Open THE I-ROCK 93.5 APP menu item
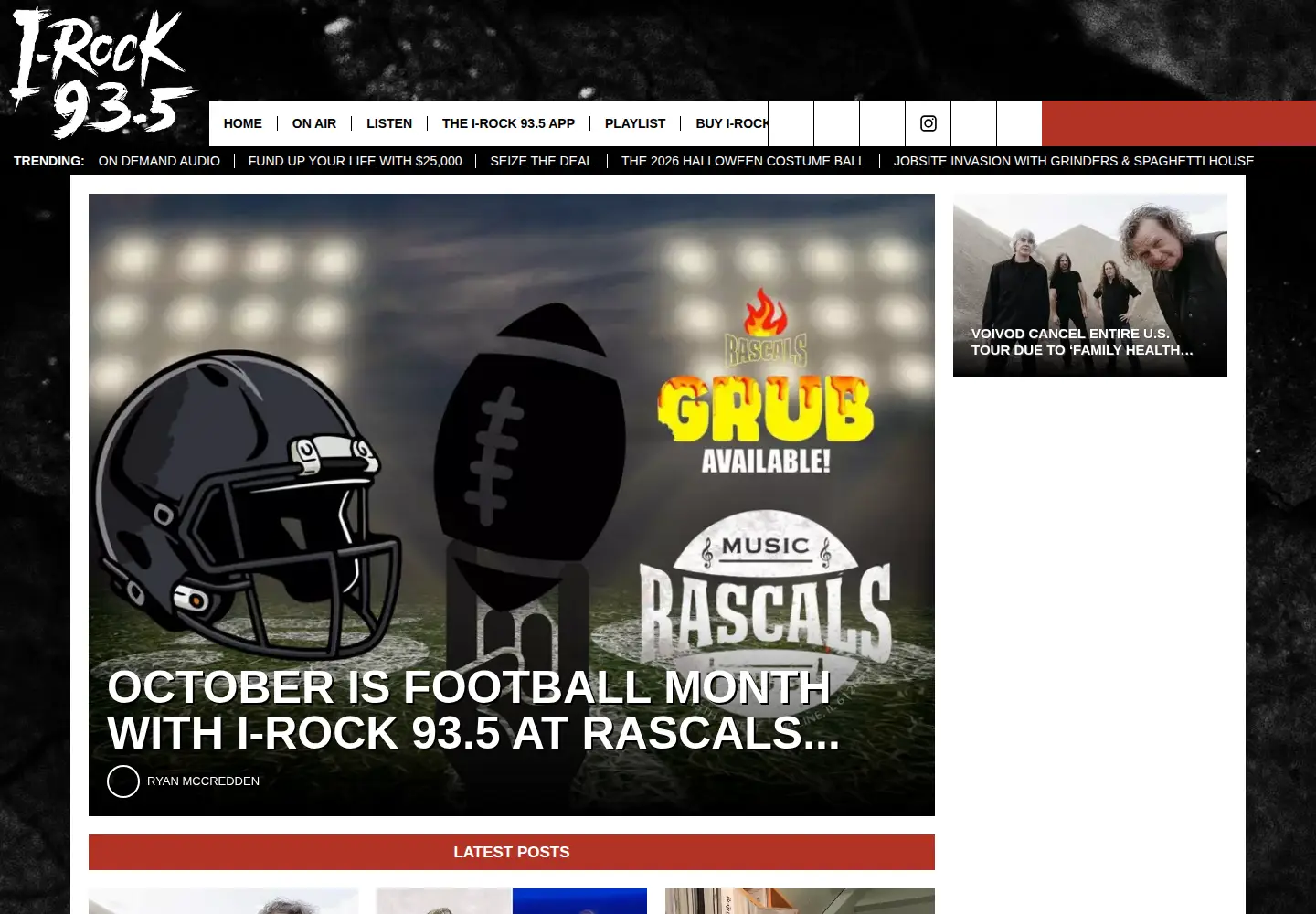This screenshot has width=1316, height=914. [x=508, y=123]
